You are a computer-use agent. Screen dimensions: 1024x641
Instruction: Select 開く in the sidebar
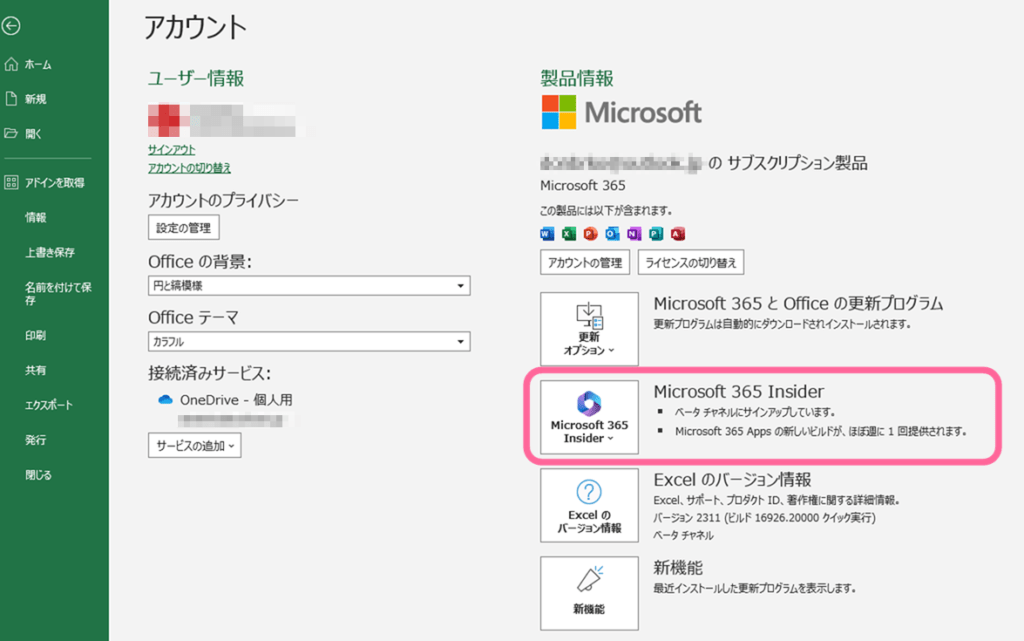point(33,134)
